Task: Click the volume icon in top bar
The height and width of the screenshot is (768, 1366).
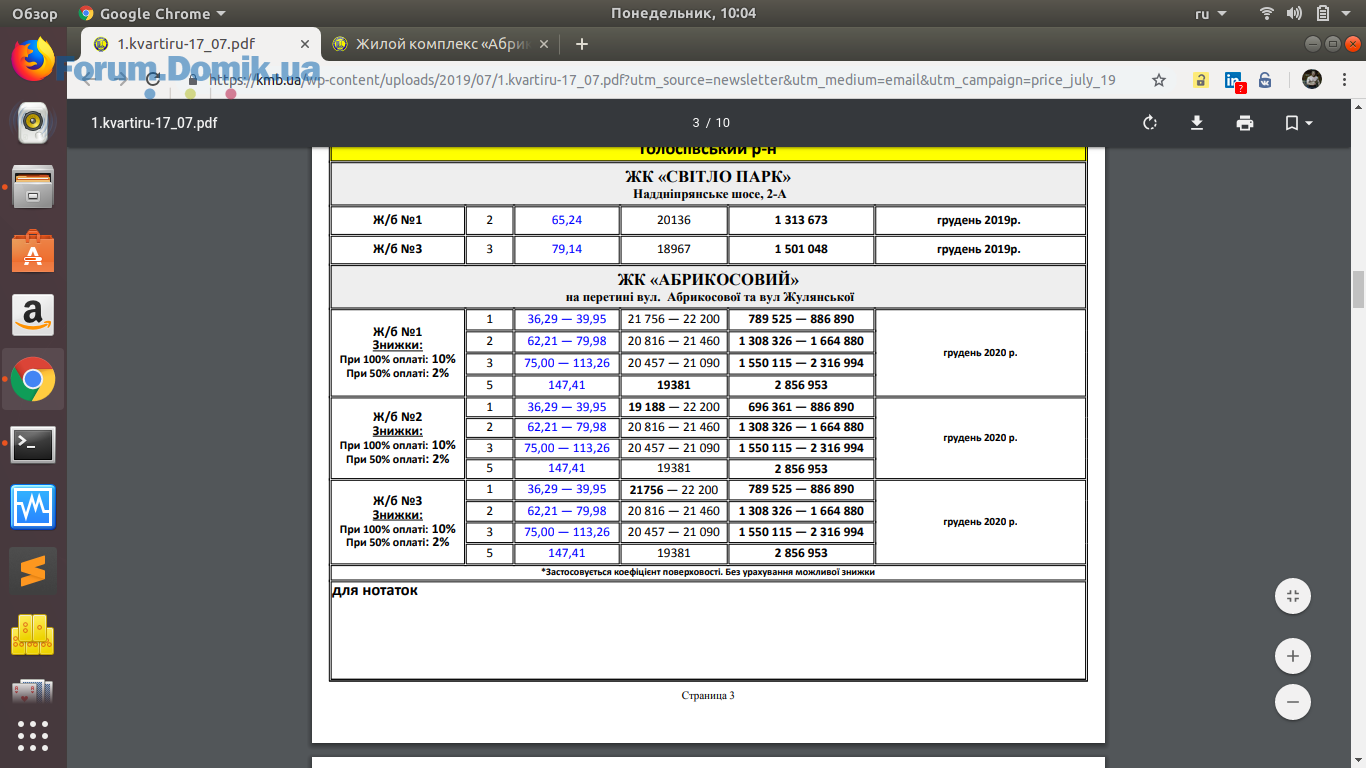Action: (1295, 13)
